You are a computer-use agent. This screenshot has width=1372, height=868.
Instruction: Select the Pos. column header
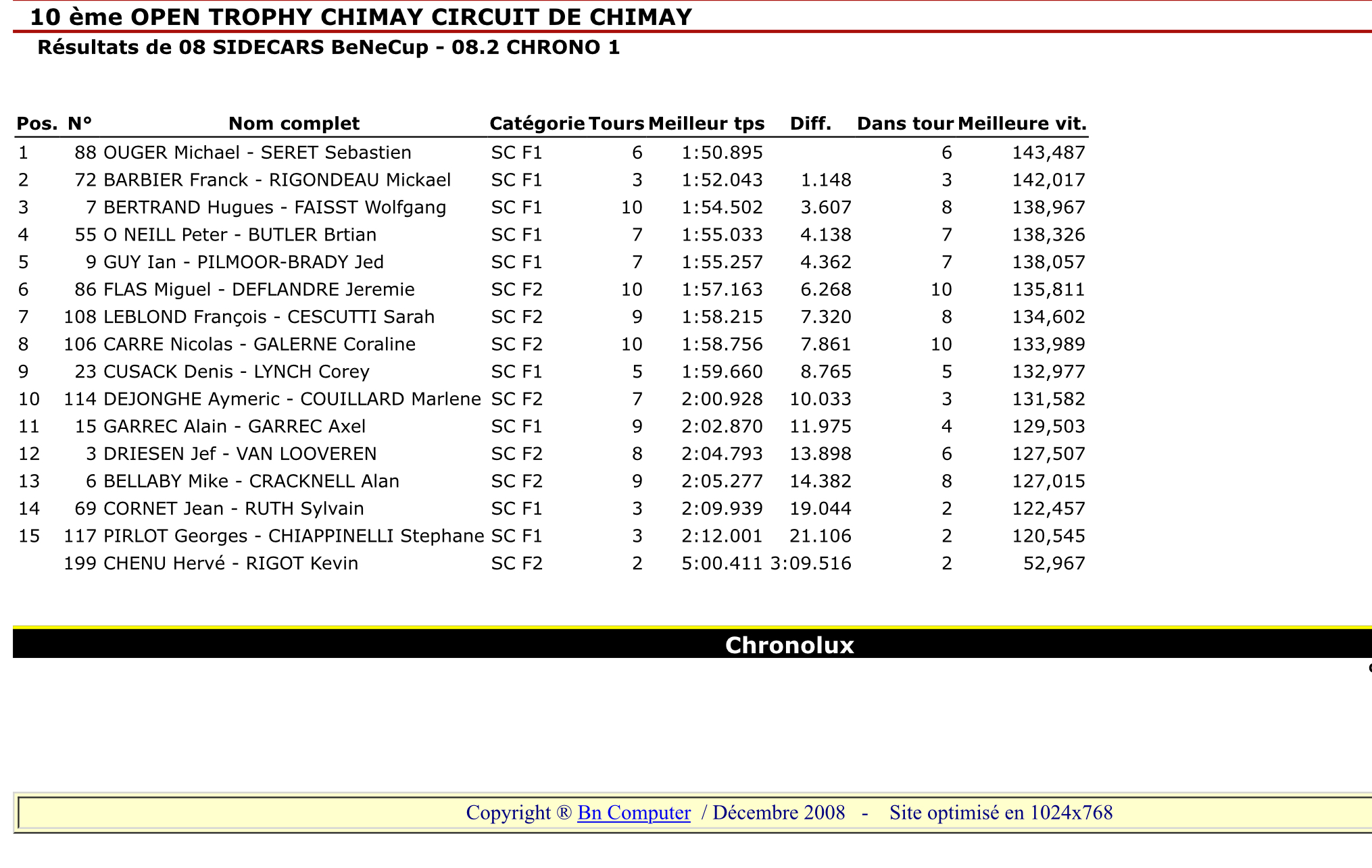(x=37, y=124)
